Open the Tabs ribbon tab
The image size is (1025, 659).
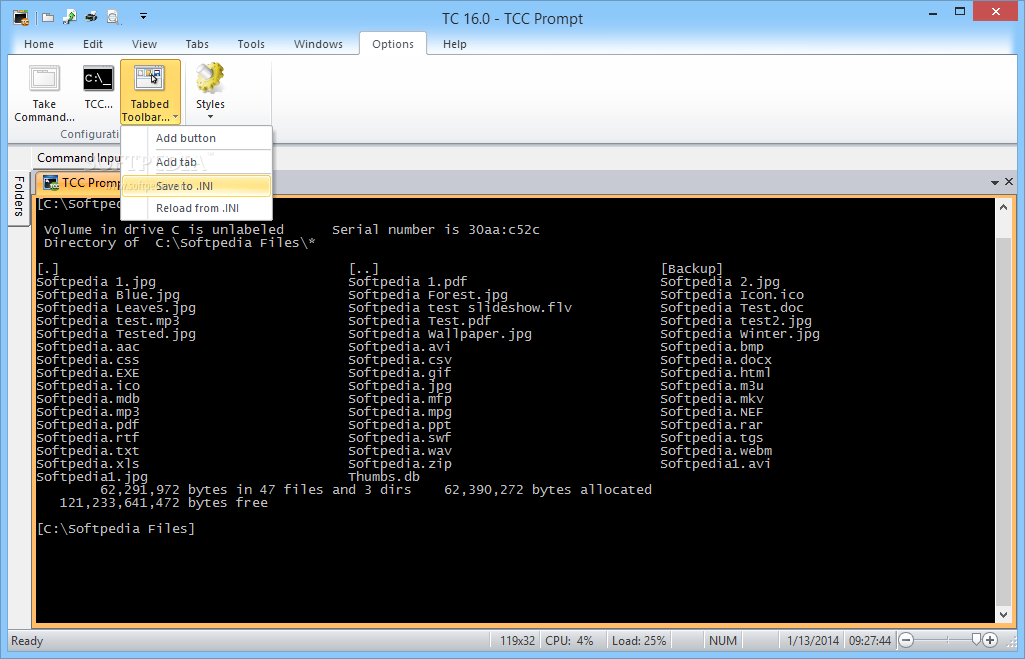point(197,44)
